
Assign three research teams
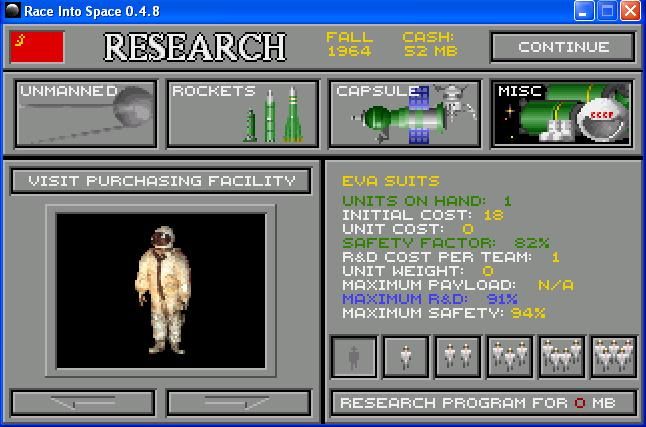coord(510,357)
